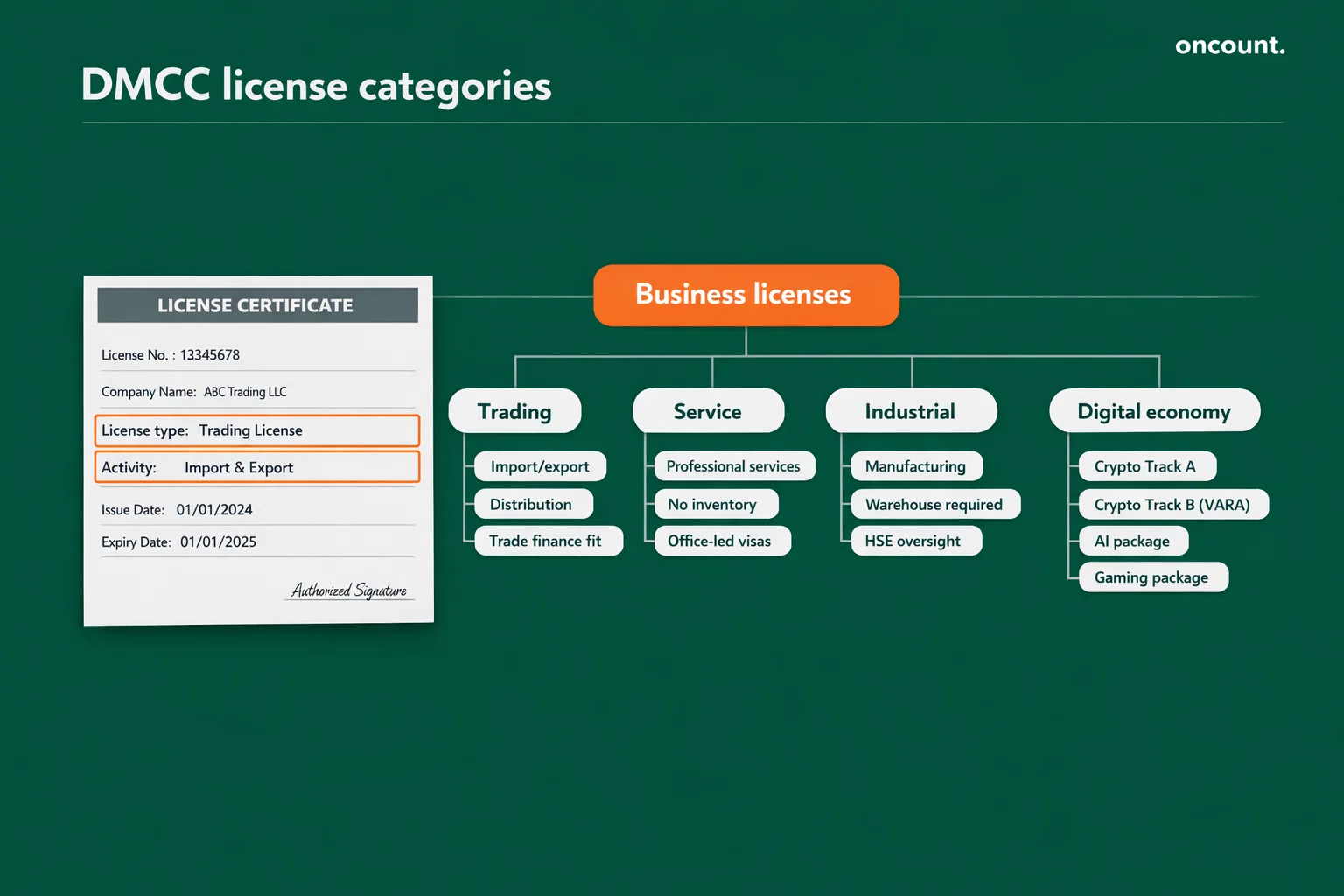
Task: Open the Service category
Action: point(708,410)
